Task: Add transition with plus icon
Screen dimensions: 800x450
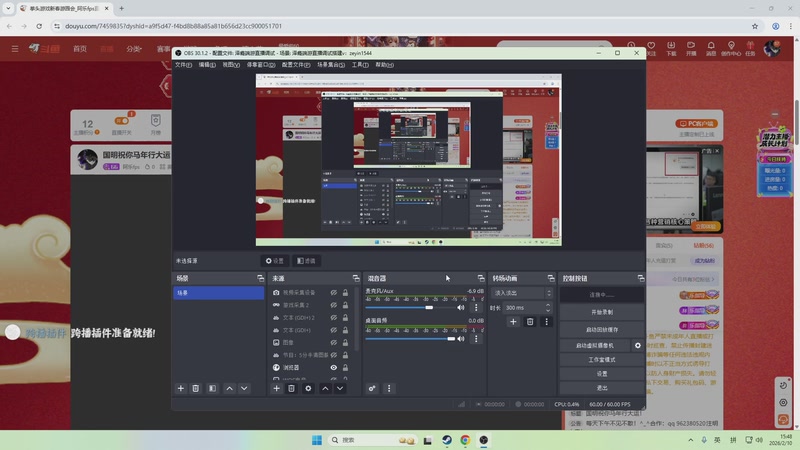Action: 513,321
